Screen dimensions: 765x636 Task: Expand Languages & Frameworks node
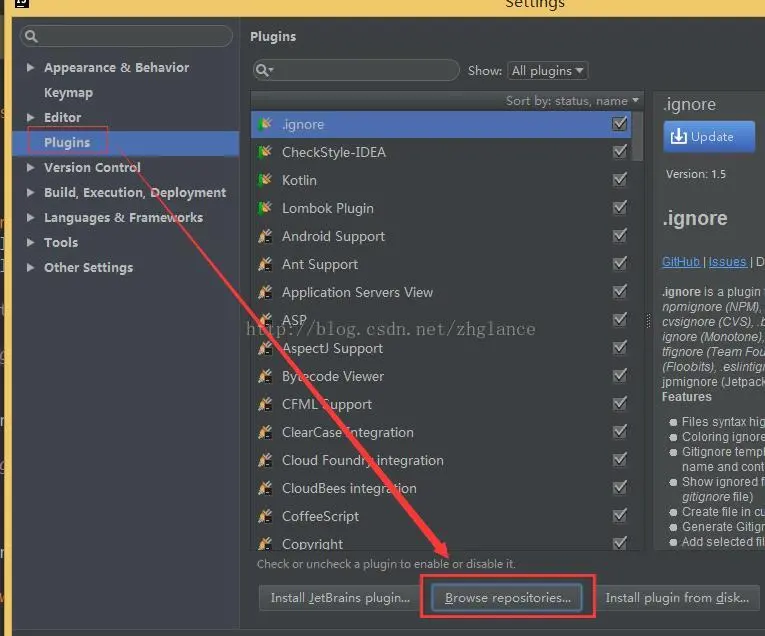click(x=30, y=217)
